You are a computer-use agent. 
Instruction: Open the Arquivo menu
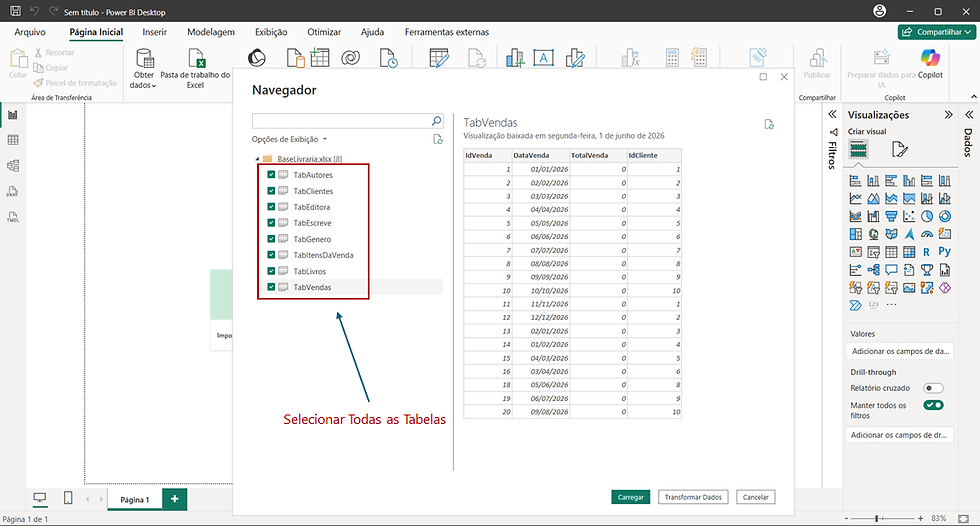click(30, 32)
